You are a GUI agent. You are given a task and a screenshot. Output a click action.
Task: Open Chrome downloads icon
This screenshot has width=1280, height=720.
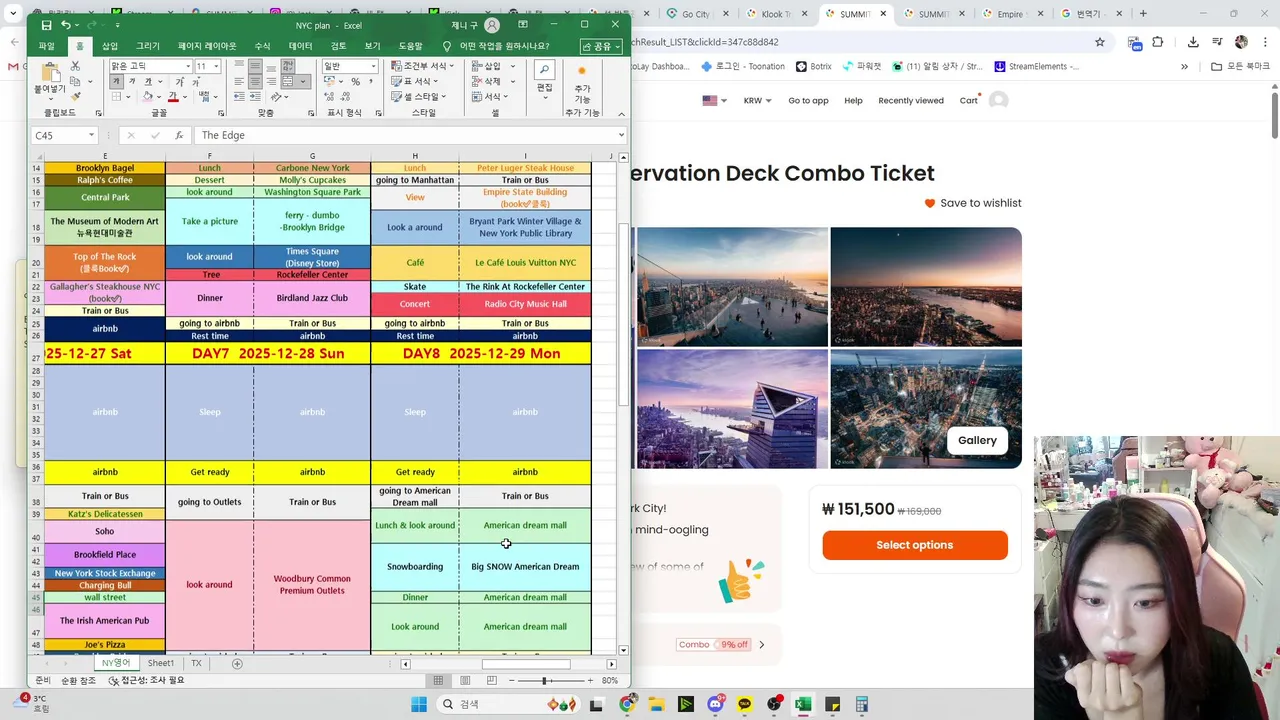pyautogui.click(x=1193, y=42)
